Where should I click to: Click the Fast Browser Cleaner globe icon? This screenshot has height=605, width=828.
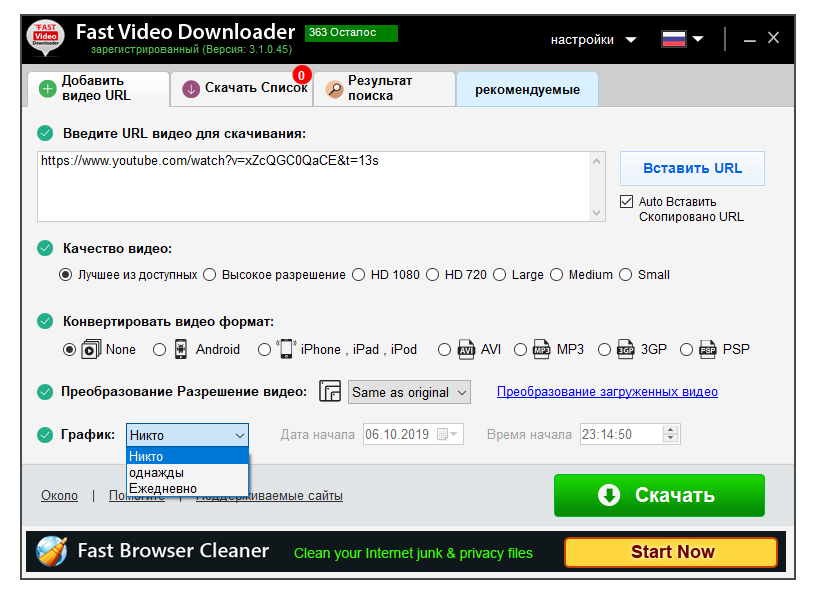tap(51, 551)
